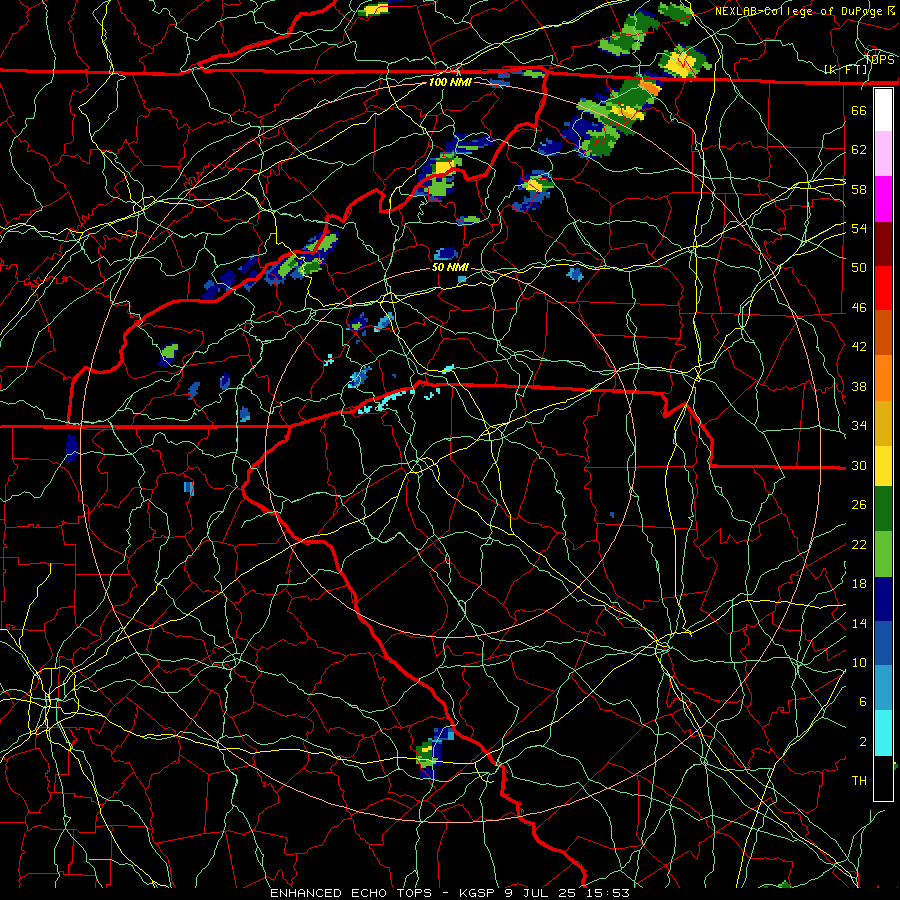Select the 62 value on the legend

pos(859,150)
